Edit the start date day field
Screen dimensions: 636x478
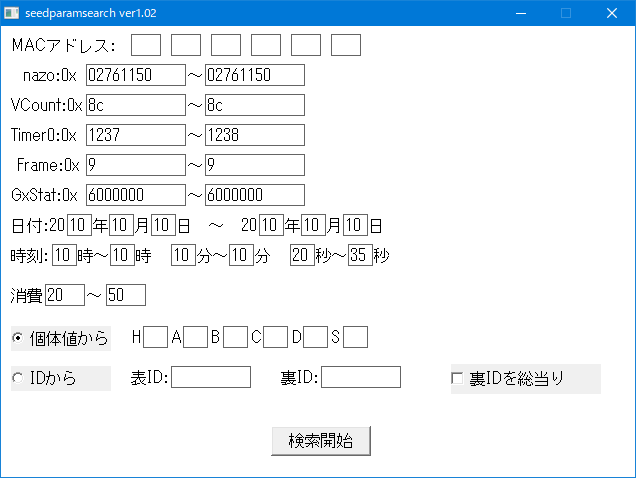pos(163,225)
